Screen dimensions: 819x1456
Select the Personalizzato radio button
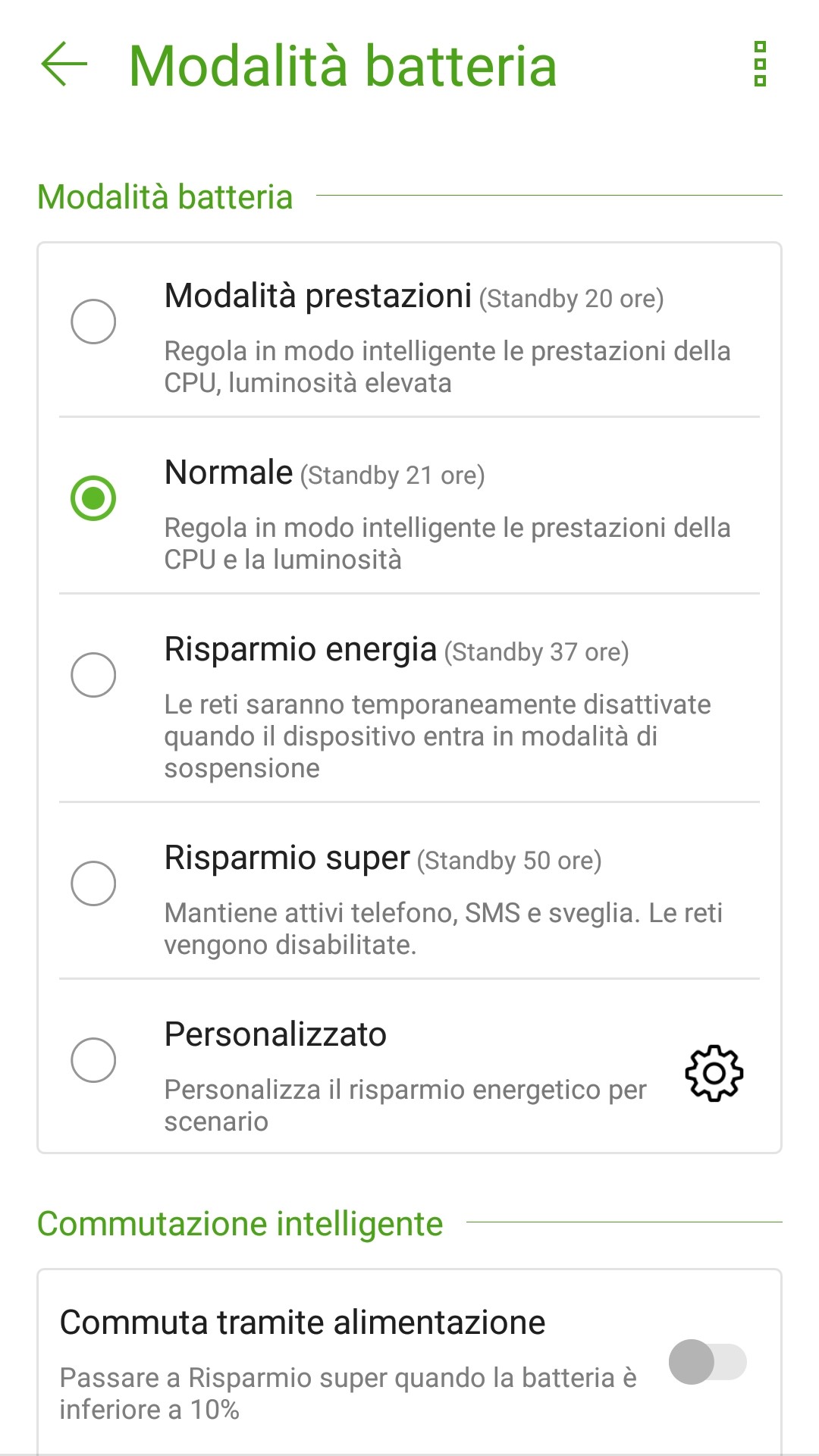(x=93, y=1060)
